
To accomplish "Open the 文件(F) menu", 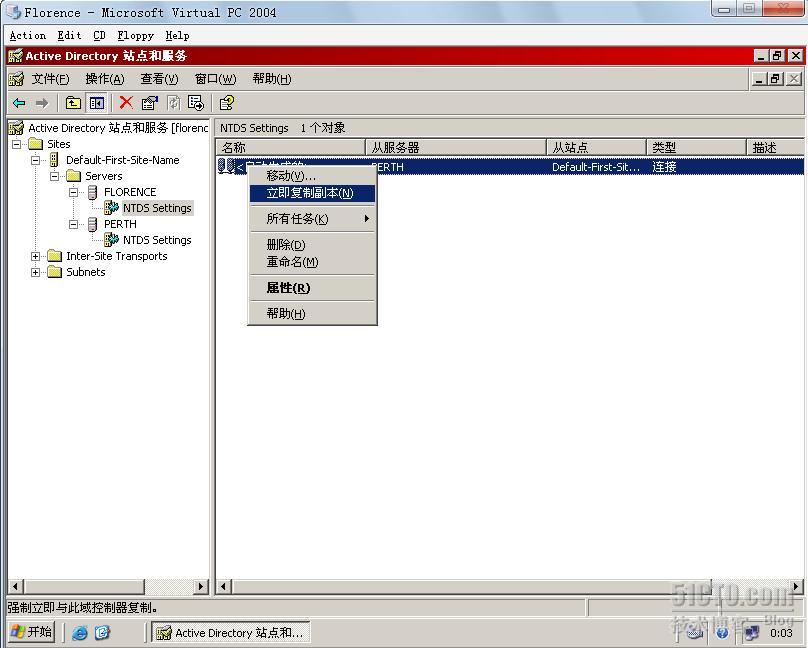I will 50,79.
